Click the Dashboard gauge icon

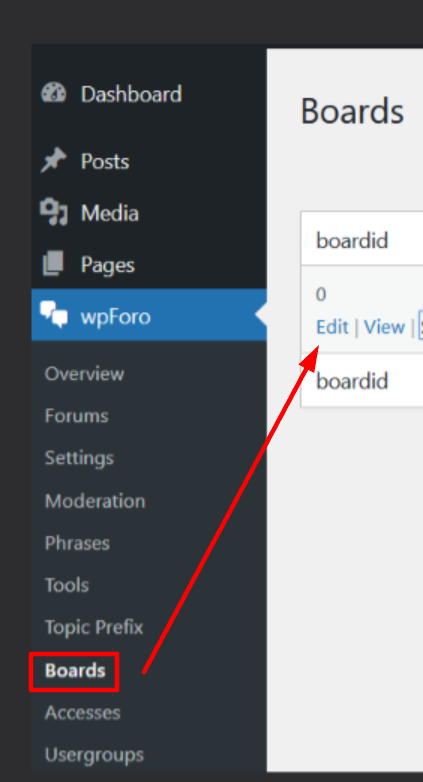(x=53, y=93)
